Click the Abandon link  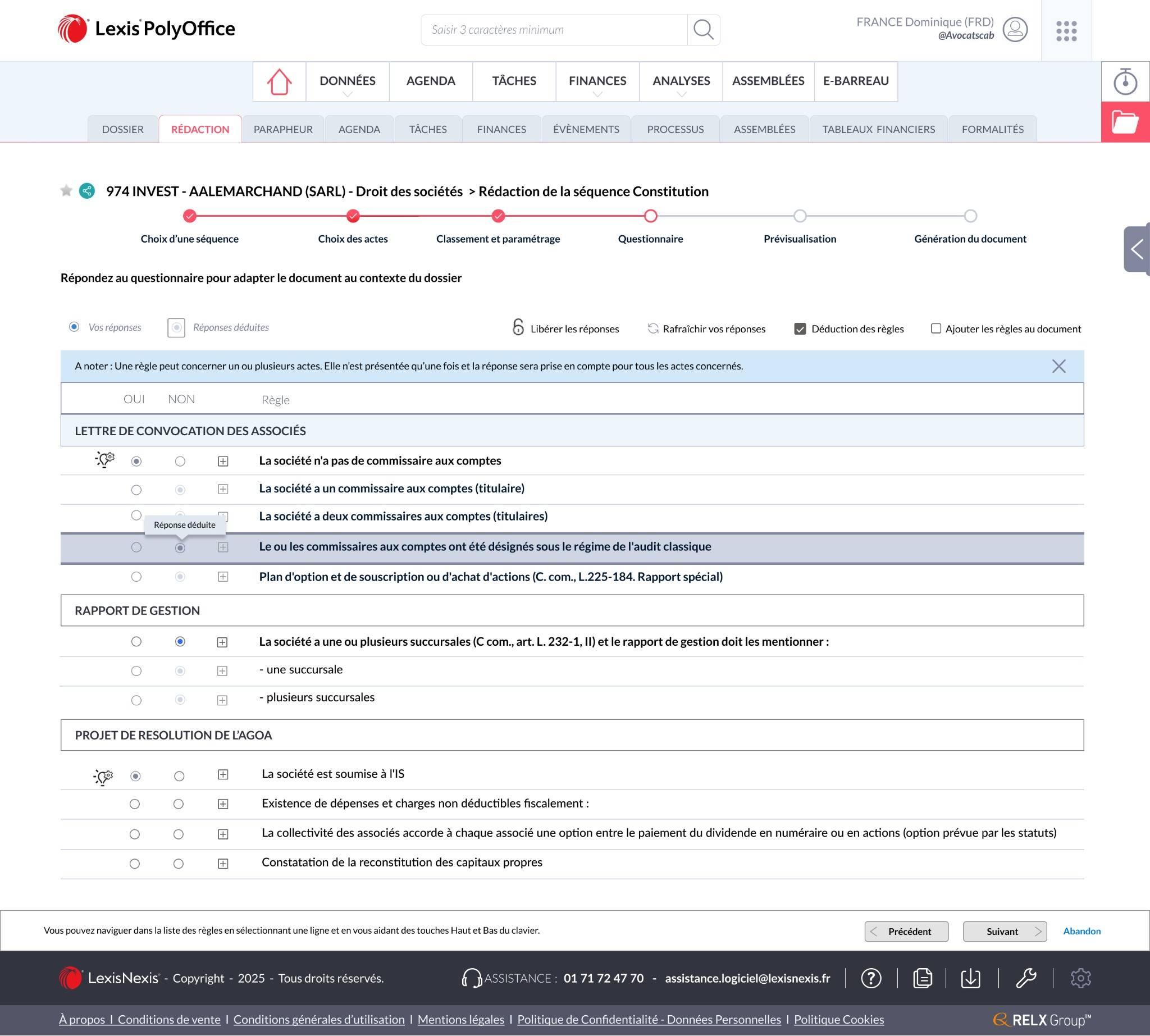pyautogui.click(x=1081, y=931)
